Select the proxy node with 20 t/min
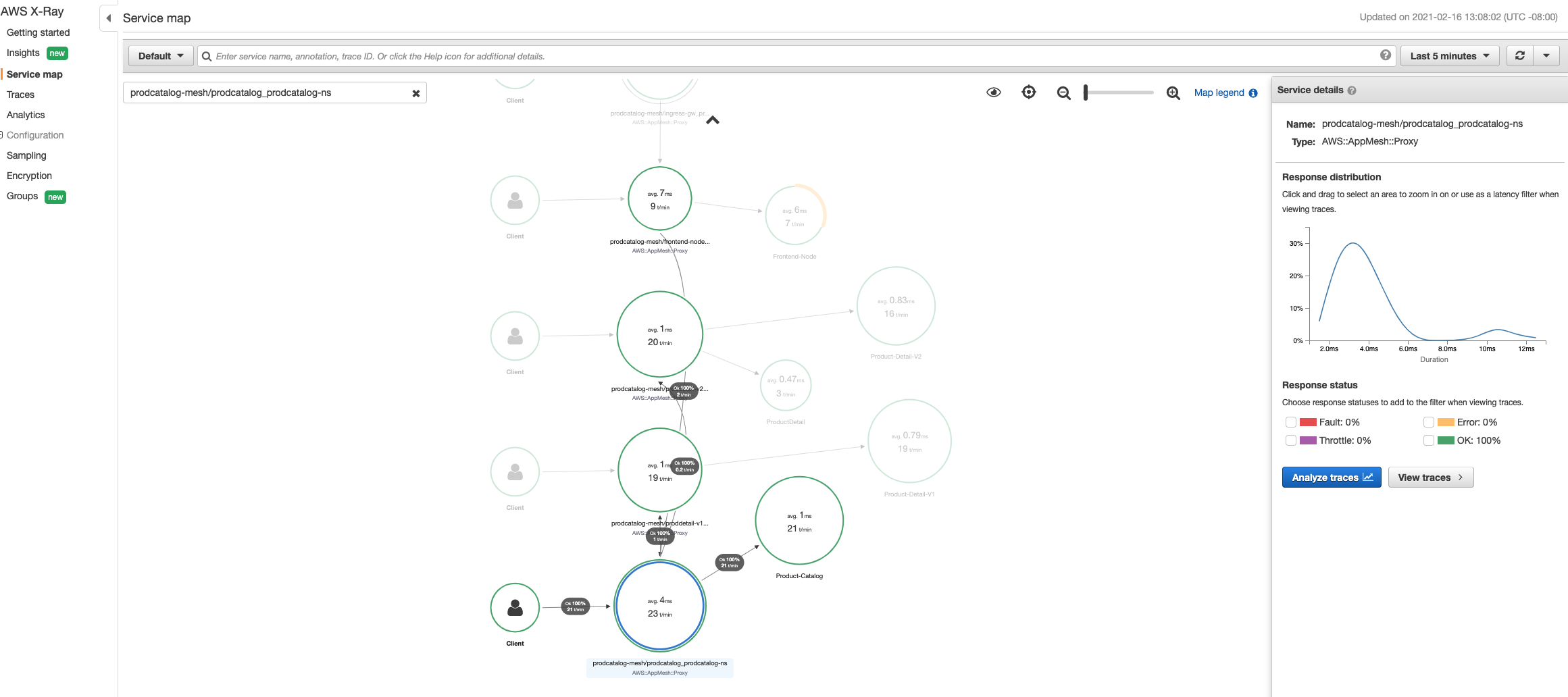1568x697 pixels. 660,334
